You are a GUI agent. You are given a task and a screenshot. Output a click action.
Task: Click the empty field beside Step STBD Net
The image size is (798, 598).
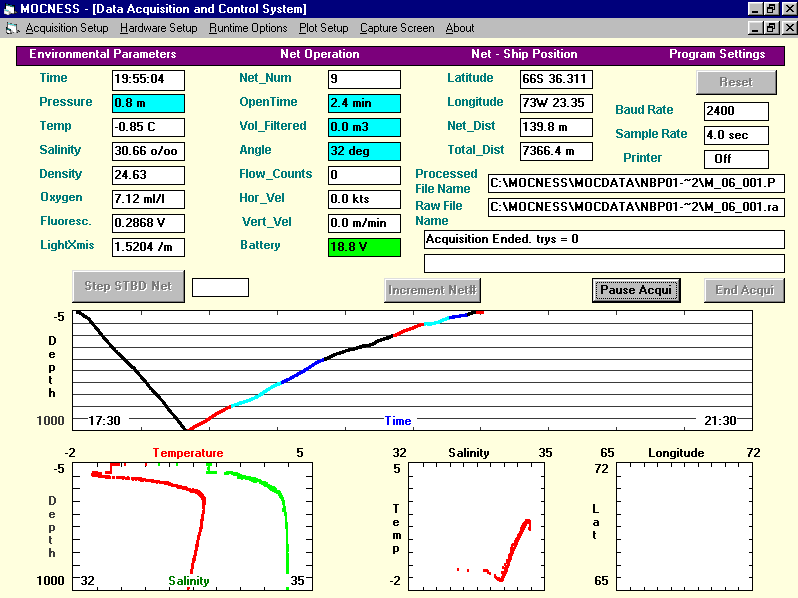pyautogui.click(x=220, y=288)
